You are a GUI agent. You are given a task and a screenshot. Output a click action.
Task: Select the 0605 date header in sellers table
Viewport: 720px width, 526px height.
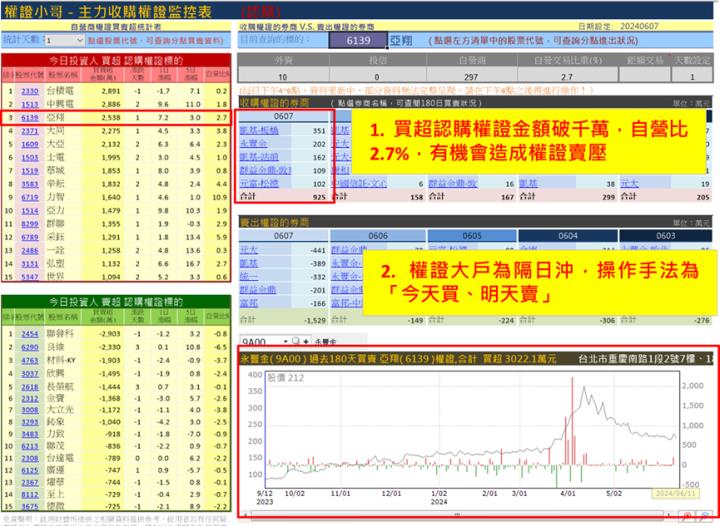(472, 235)
